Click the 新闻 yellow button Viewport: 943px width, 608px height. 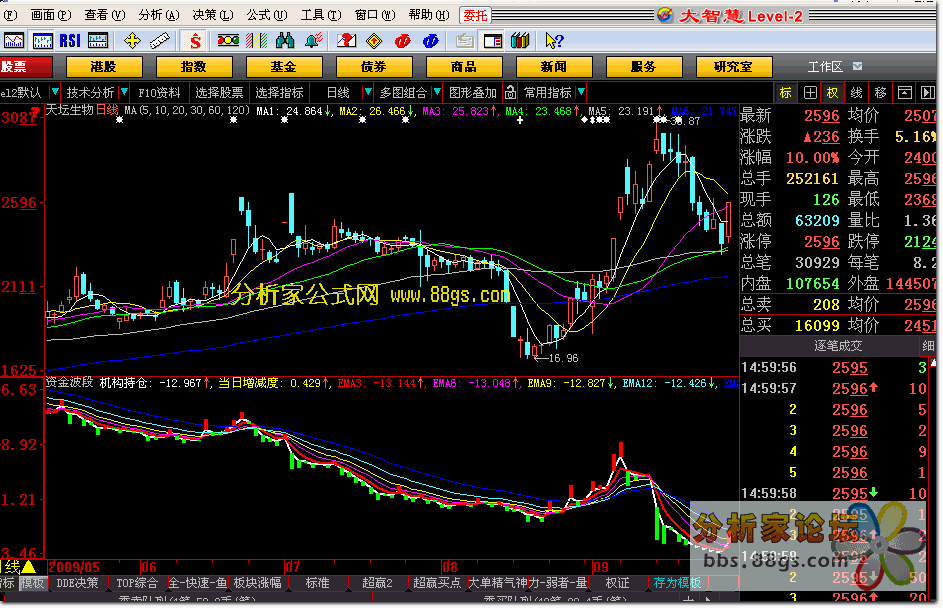click(x=554, y=66)
